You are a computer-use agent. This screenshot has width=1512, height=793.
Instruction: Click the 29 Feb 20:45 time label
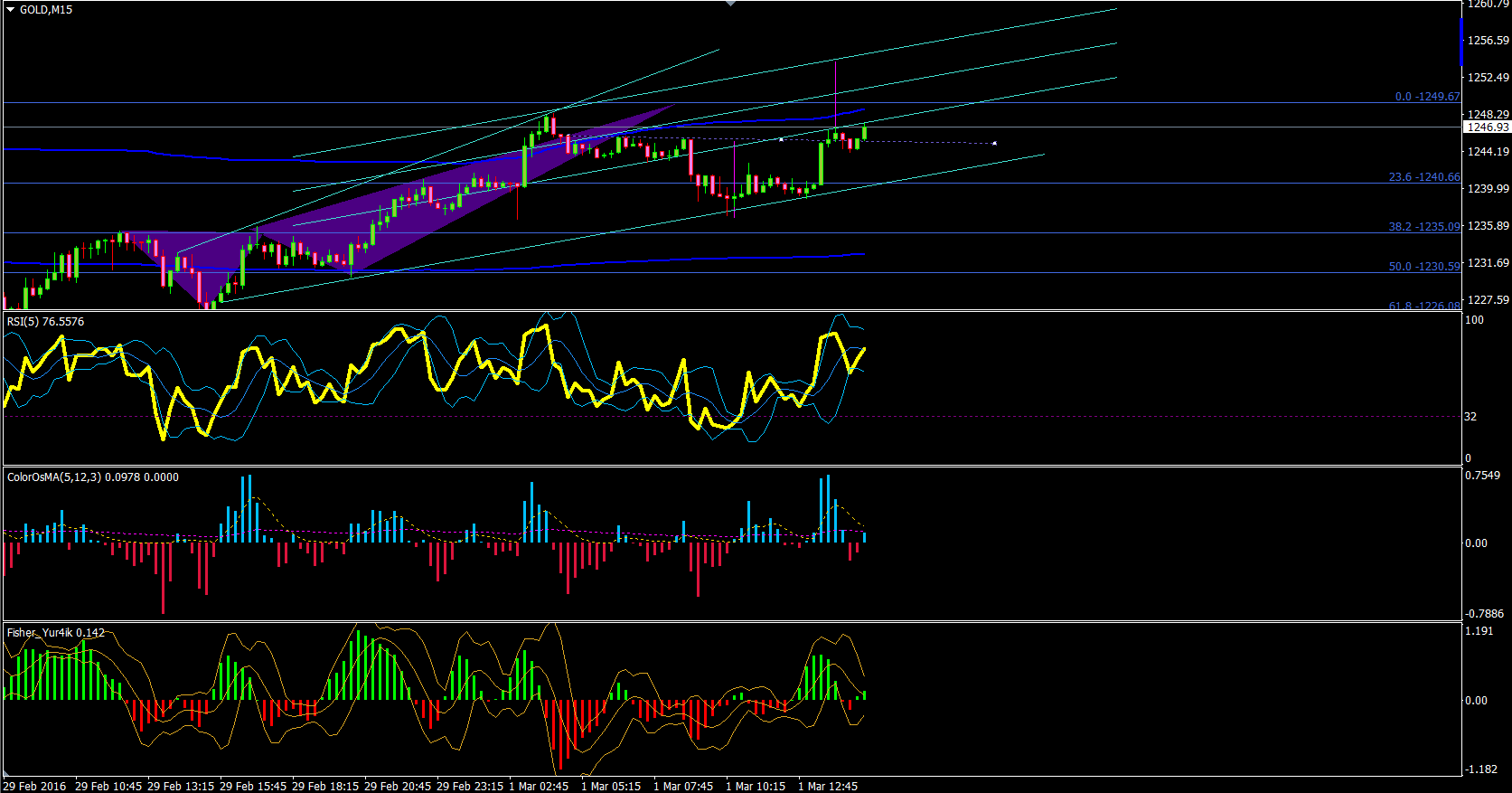[398, 786]
